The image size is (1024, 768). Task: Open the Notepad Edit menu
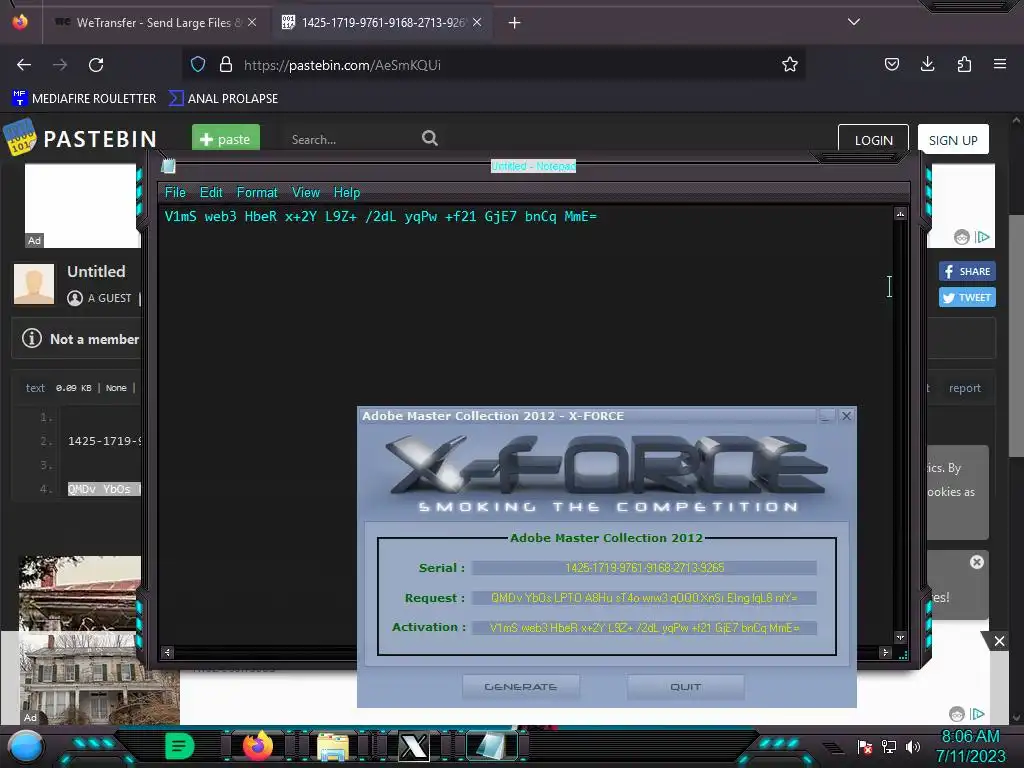coord(211,193)
